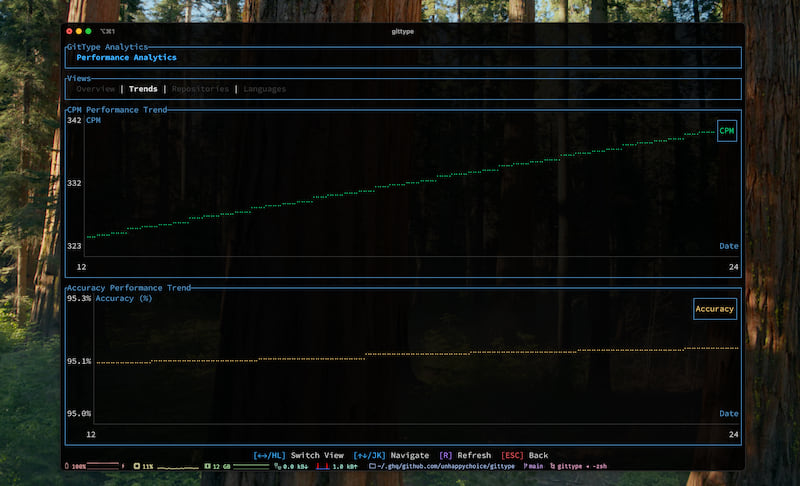The width and height of the screenshot is (800, 486).
Task: Click the battery status icon
Action: tap(68, 466)
